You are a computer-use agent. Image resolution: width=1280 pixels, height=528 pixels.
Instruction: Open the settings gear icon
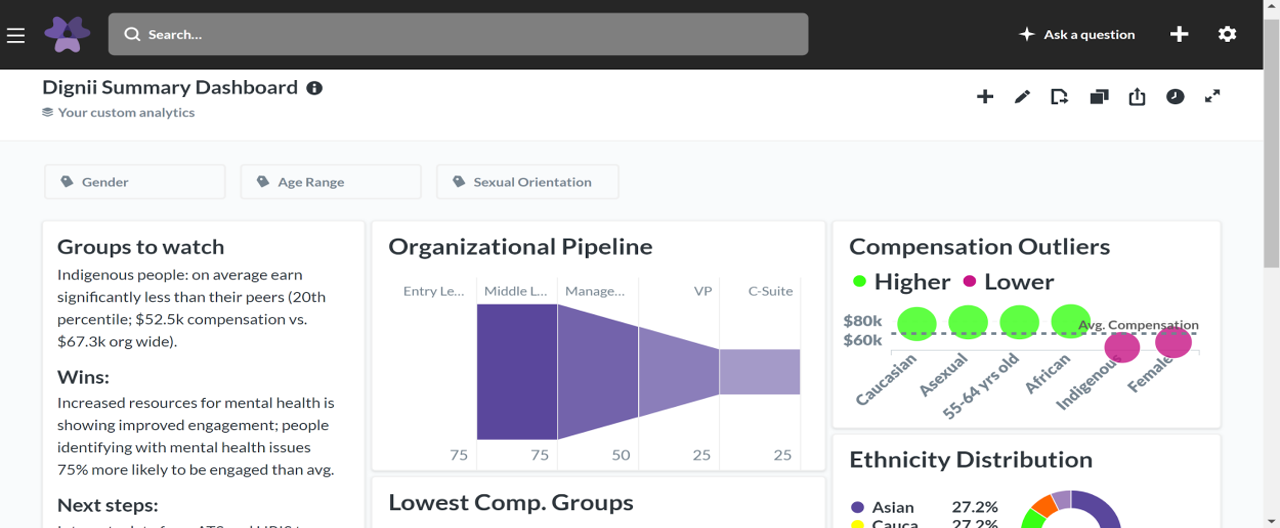tap(1227, 34)
